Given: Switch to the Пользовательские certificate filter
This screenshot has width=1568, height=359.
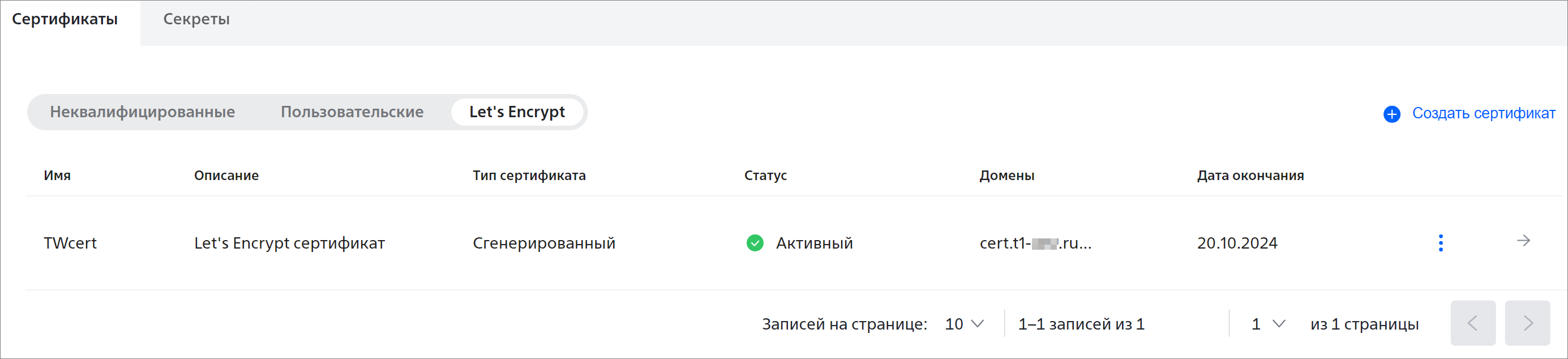Looking at the screenshot, I should pyautogui.click(x=352, y=112).
